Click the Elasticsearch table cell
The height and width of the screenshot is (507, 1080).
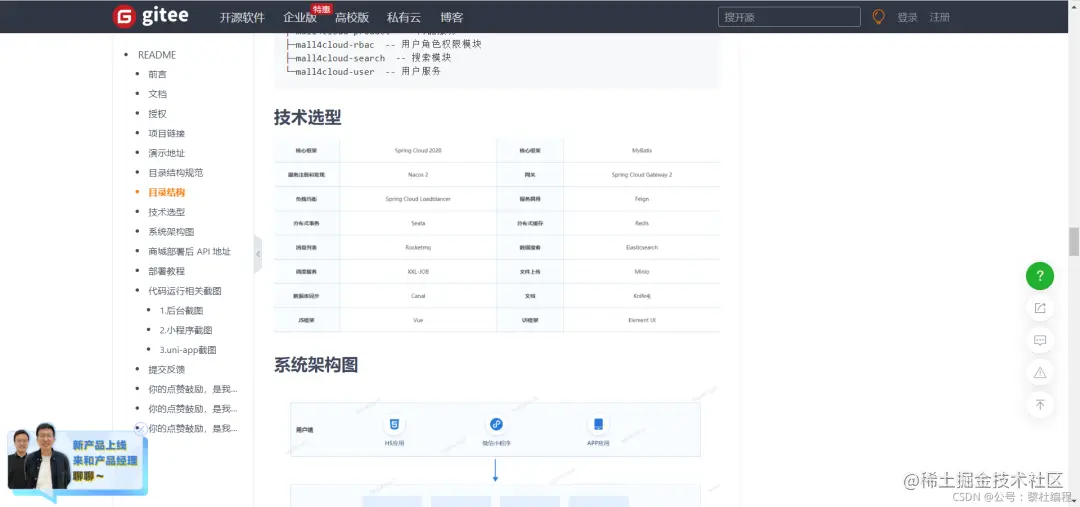coord(642,247)
